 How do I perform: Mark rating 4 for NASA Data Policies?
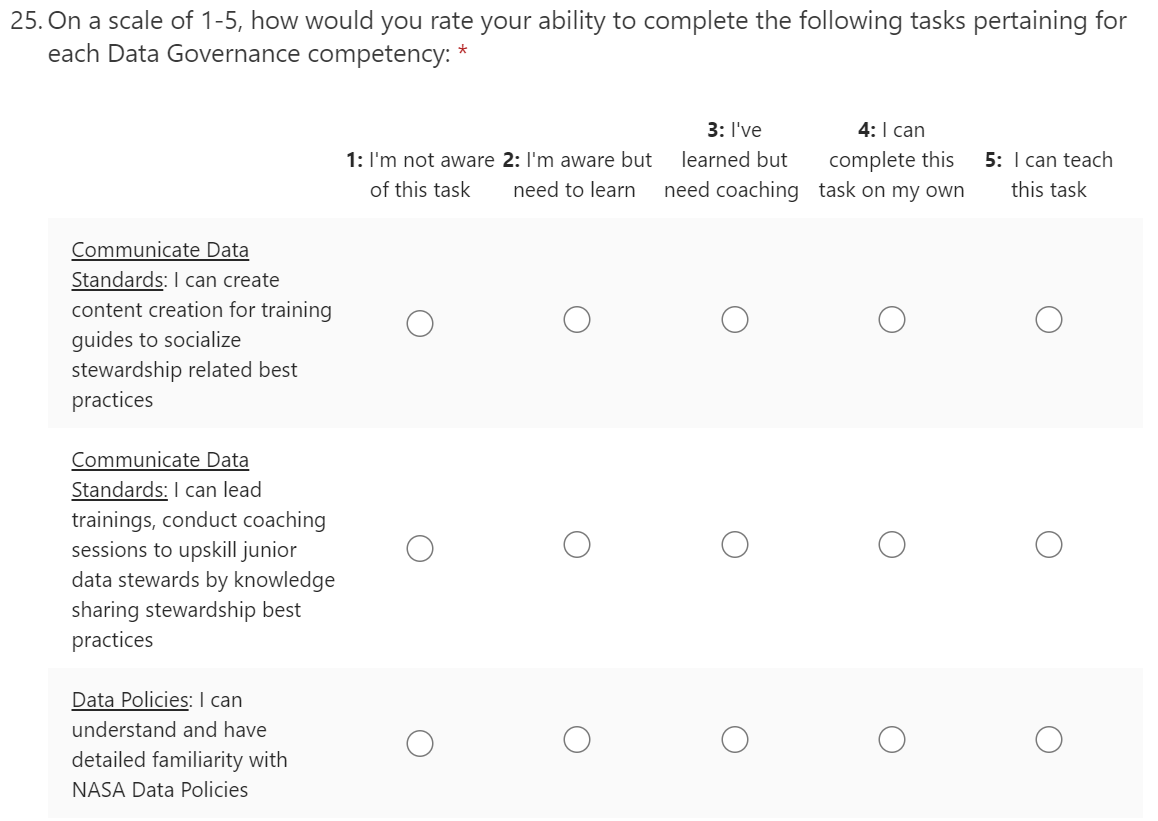(x=892, y=739)
